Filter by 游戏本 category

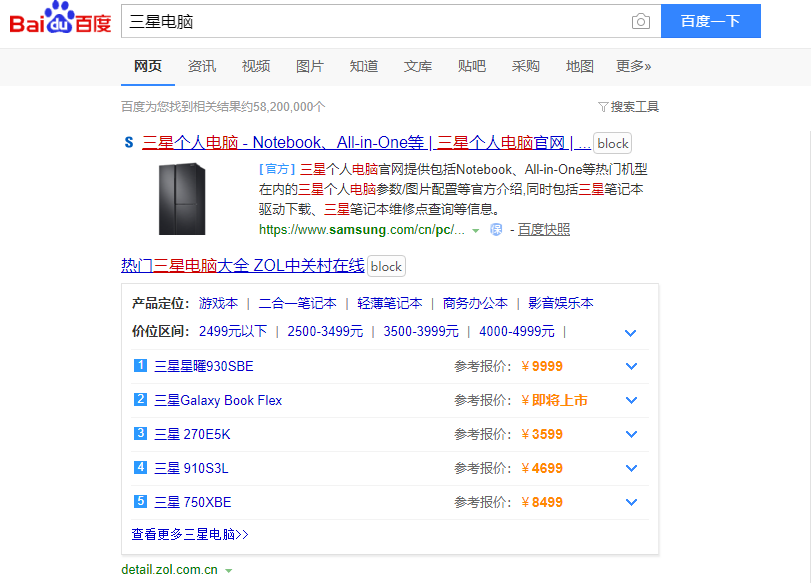[218, 303]
